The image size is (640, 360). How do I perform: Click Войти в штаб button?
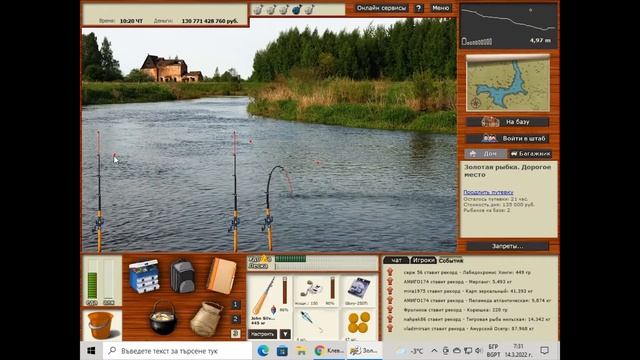(x=507, y=138)
